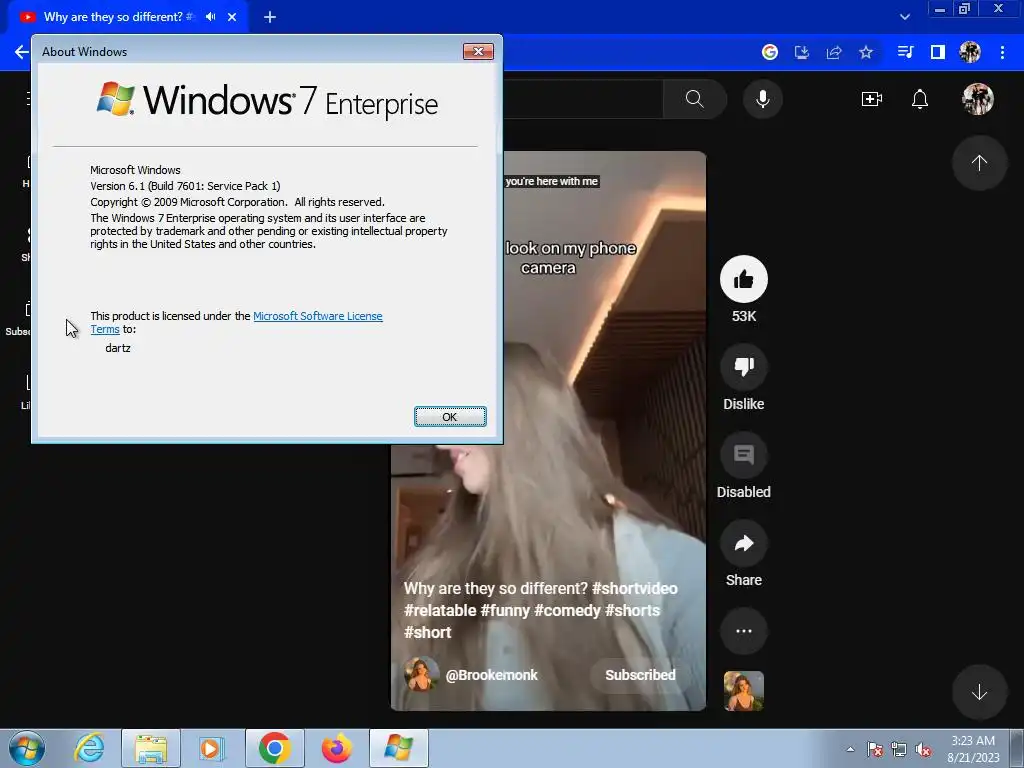Select About Windows taskbar button
This screenshot has height=768, width=1024.
[398, 748]
